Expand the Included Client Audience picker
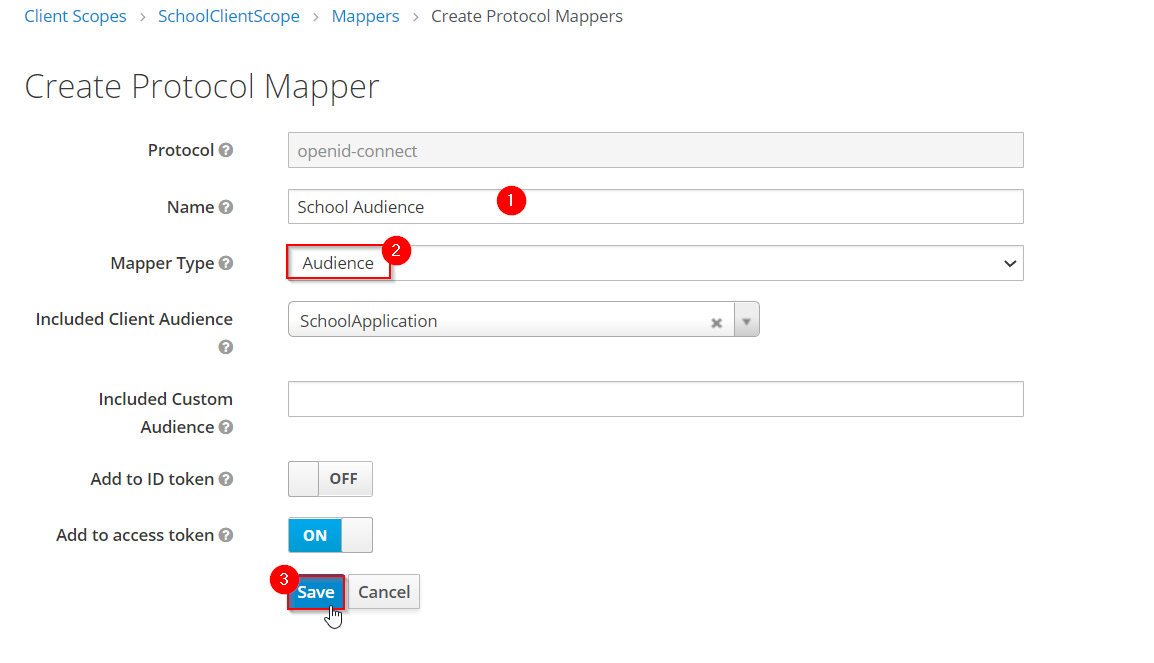Image resolution: width=1154 pixels, height=663 pixels. coord(747,321)
